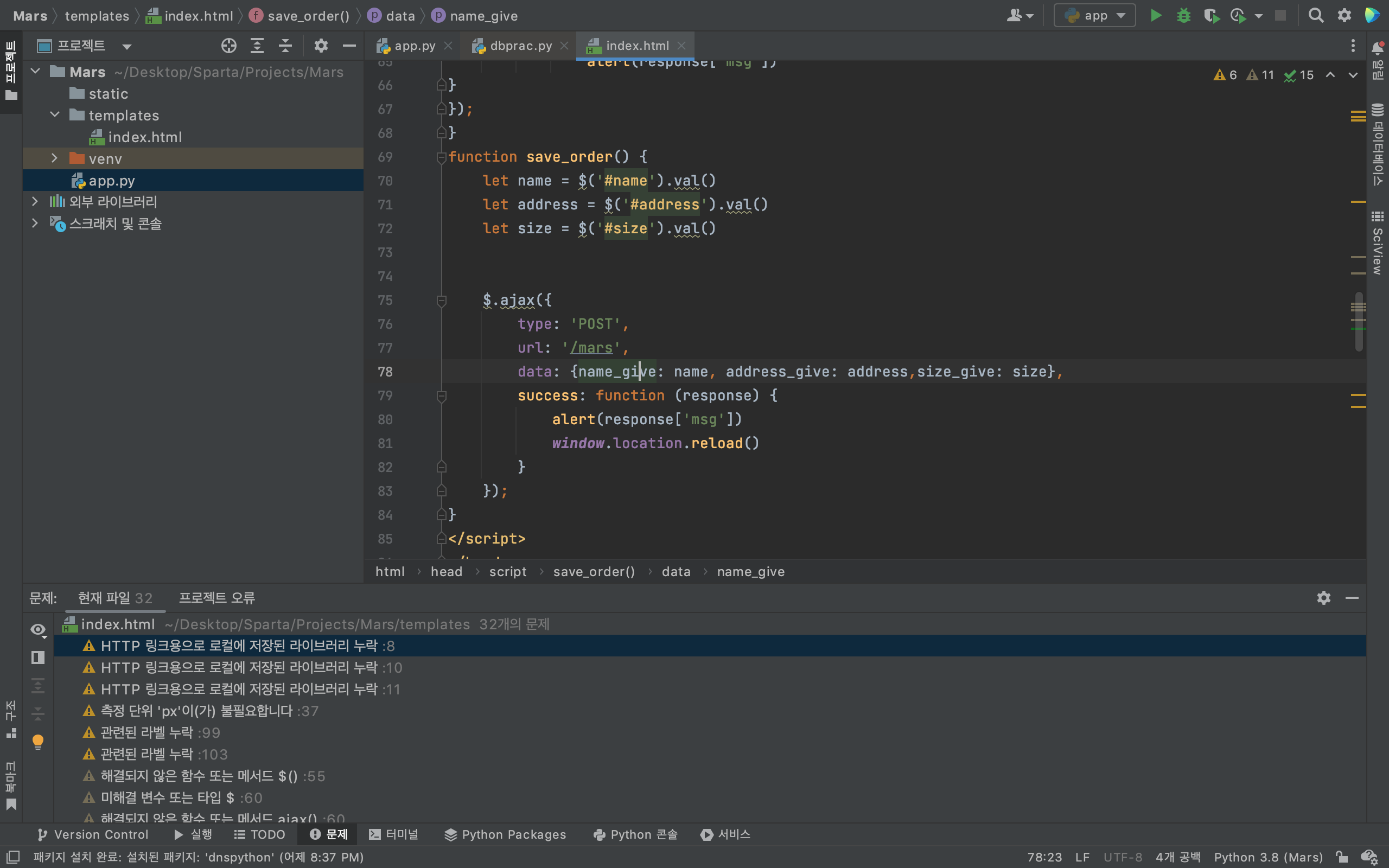Image resolution: width=1389 pixels, height=868 pixels.
Task: Expand 외부 라이브러리 node
Action: click(35, 201)
